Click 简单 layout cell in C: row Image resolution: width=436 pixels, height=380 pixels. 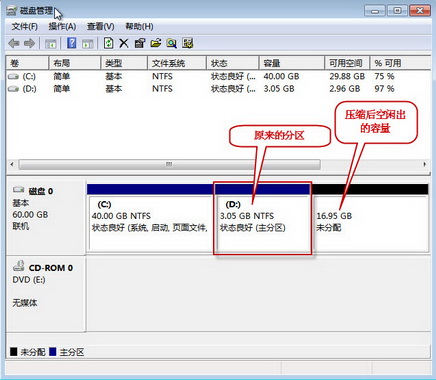click(62, 77)
